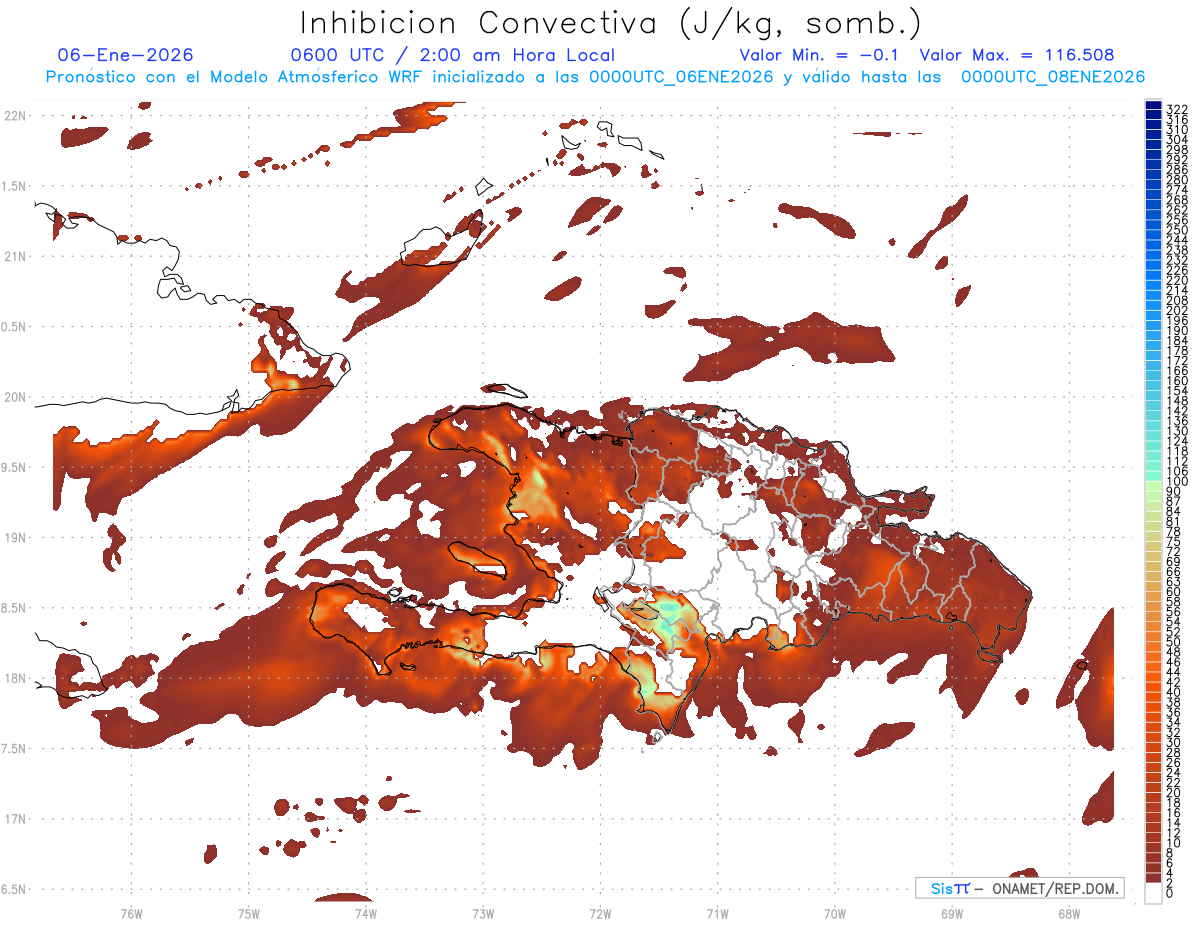The width and height of the screenshot is (1200, 927).
Task: Click the time label '0600 UTC / 2:00 am Hora Local'
Action: pyautogui.click(x=453, y=55)
